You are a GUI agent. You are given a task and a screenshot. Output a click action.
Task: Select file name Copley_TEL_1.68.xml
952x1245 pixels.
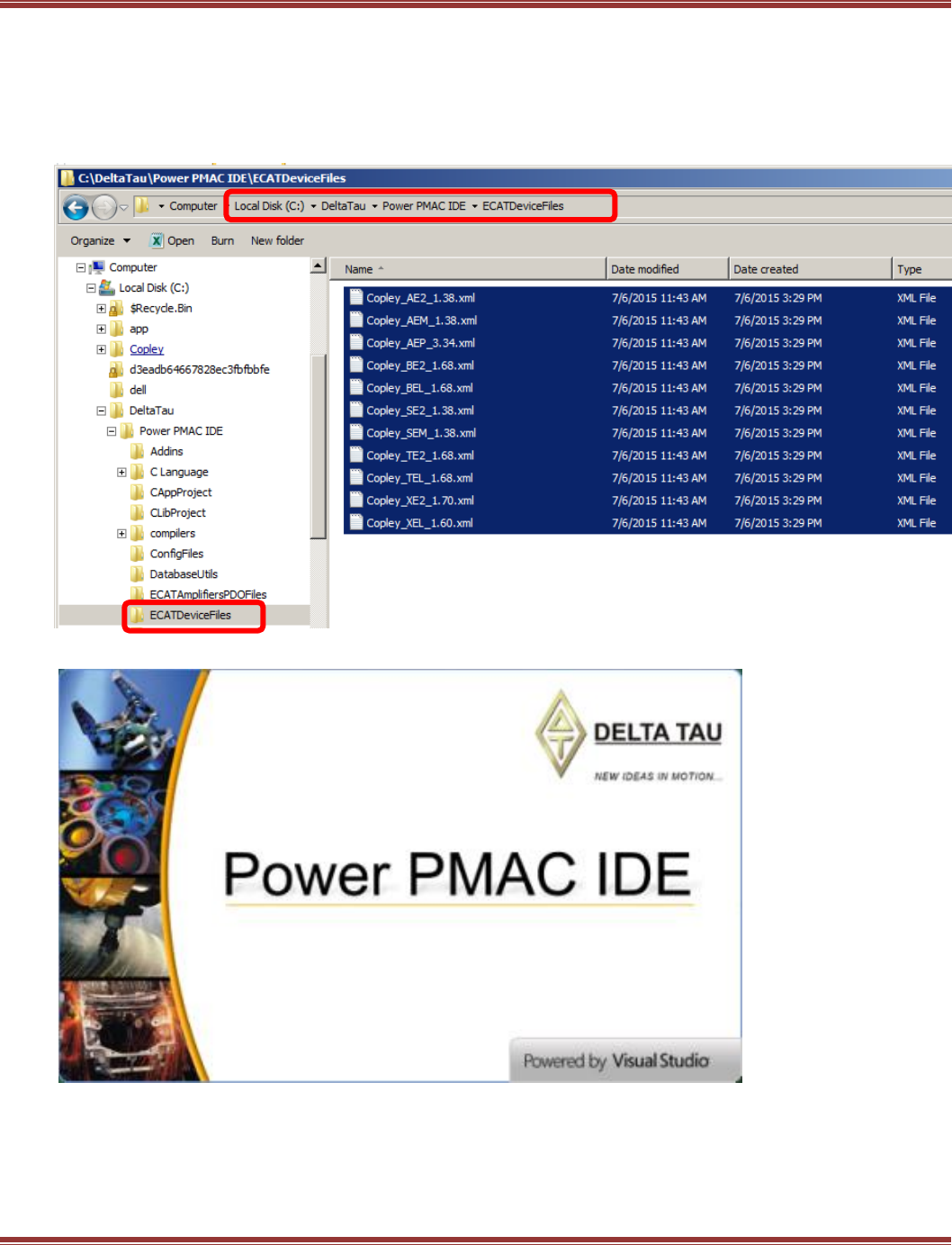click(x=419, y=478)
